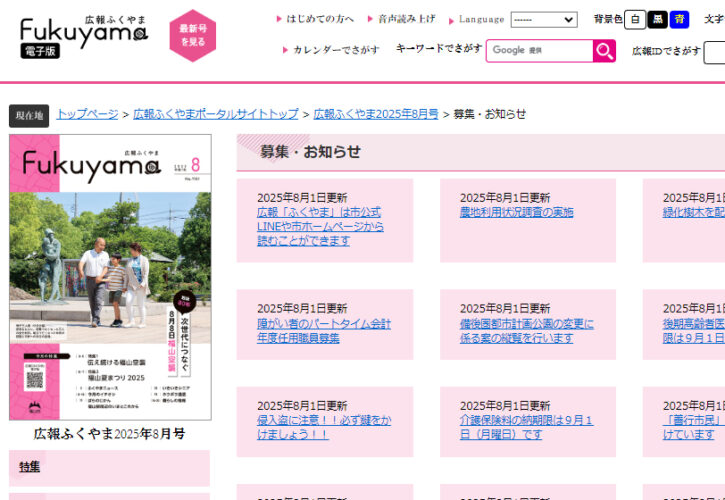Open 備後圏都市計画公園の変更 article link
The image size is (725, 500).
[x=527, y=331]
